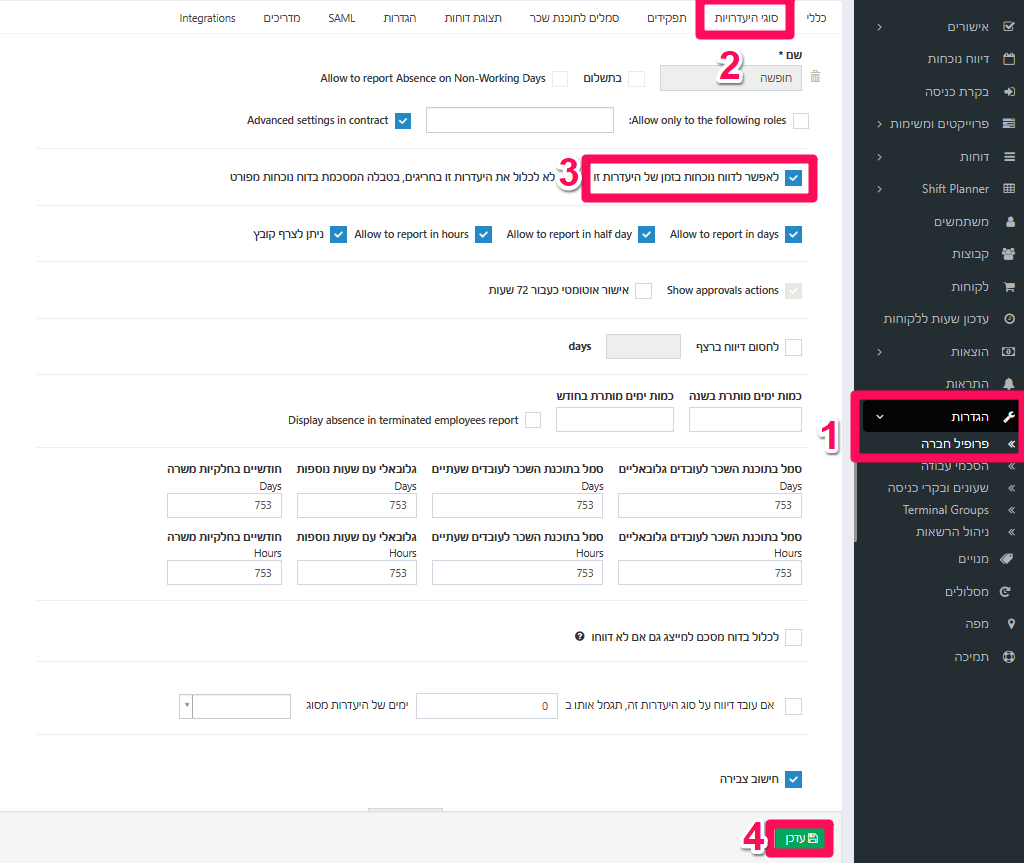The width and height of the screenshot is (1024, 863).
Task: Enable the בתשלום checkbox
Action: [637, 78]
